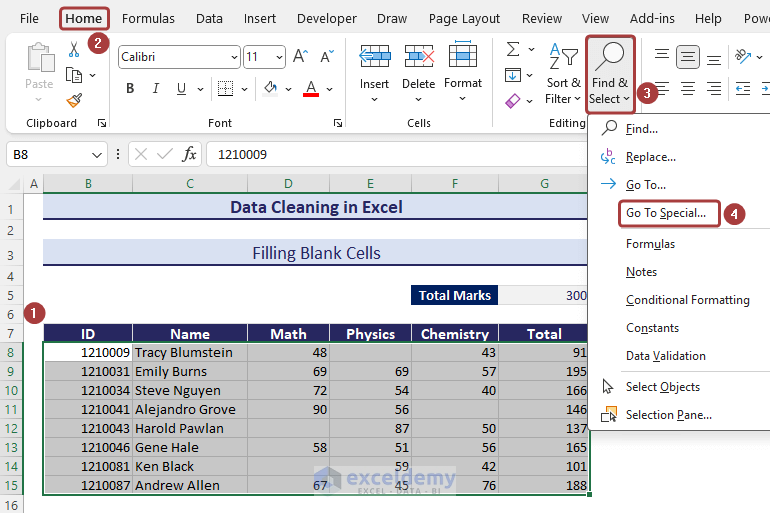This screenshot has width=770, height=513.
Task: Switch to the Page Layout tab
Action: point(464,19)
